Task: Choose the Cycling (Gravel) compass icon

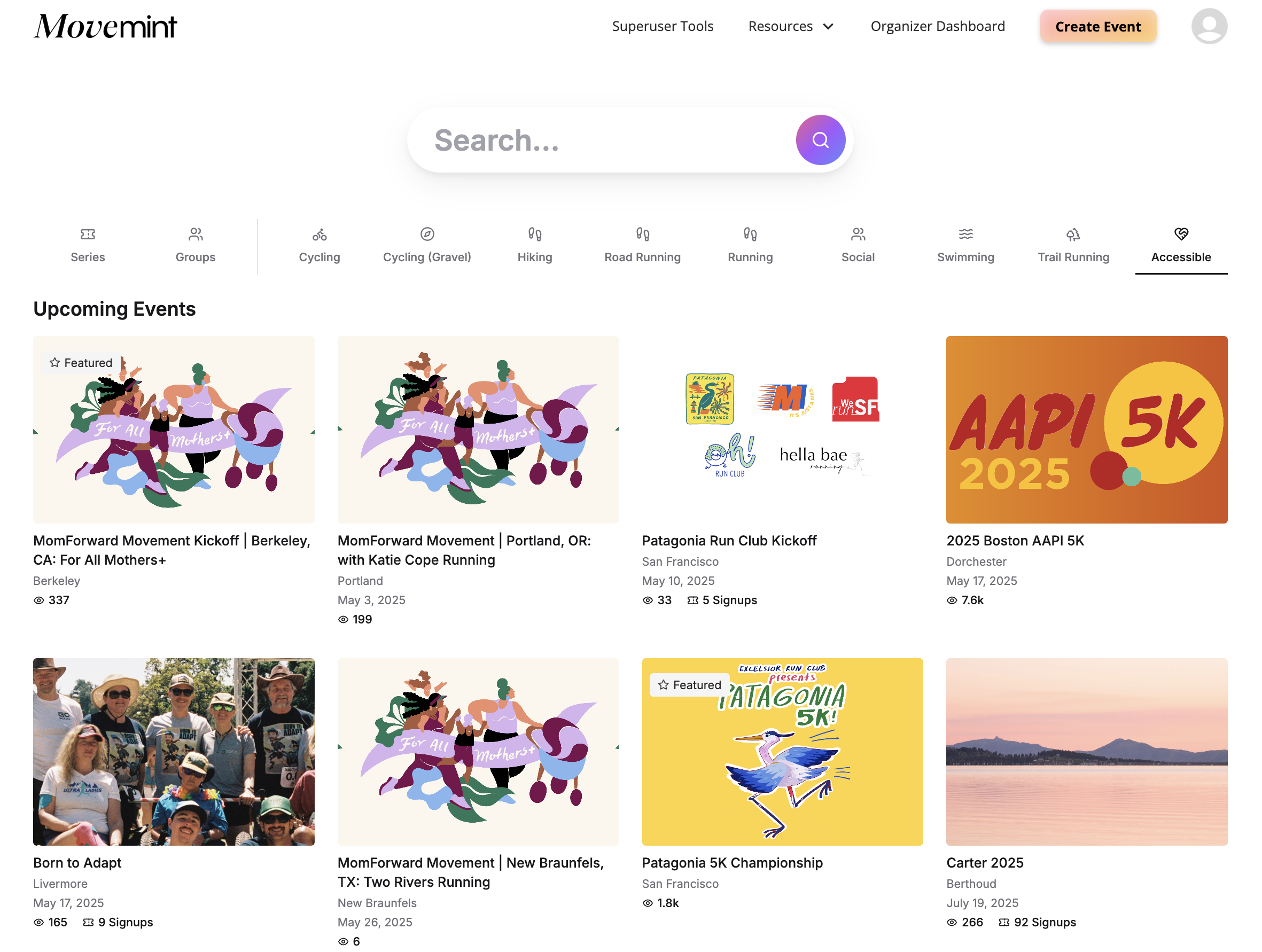Action: pos(427,235)
